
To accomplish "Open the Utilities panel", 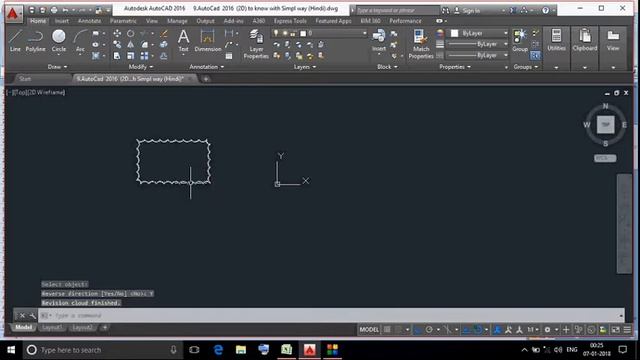I will 556,40.
